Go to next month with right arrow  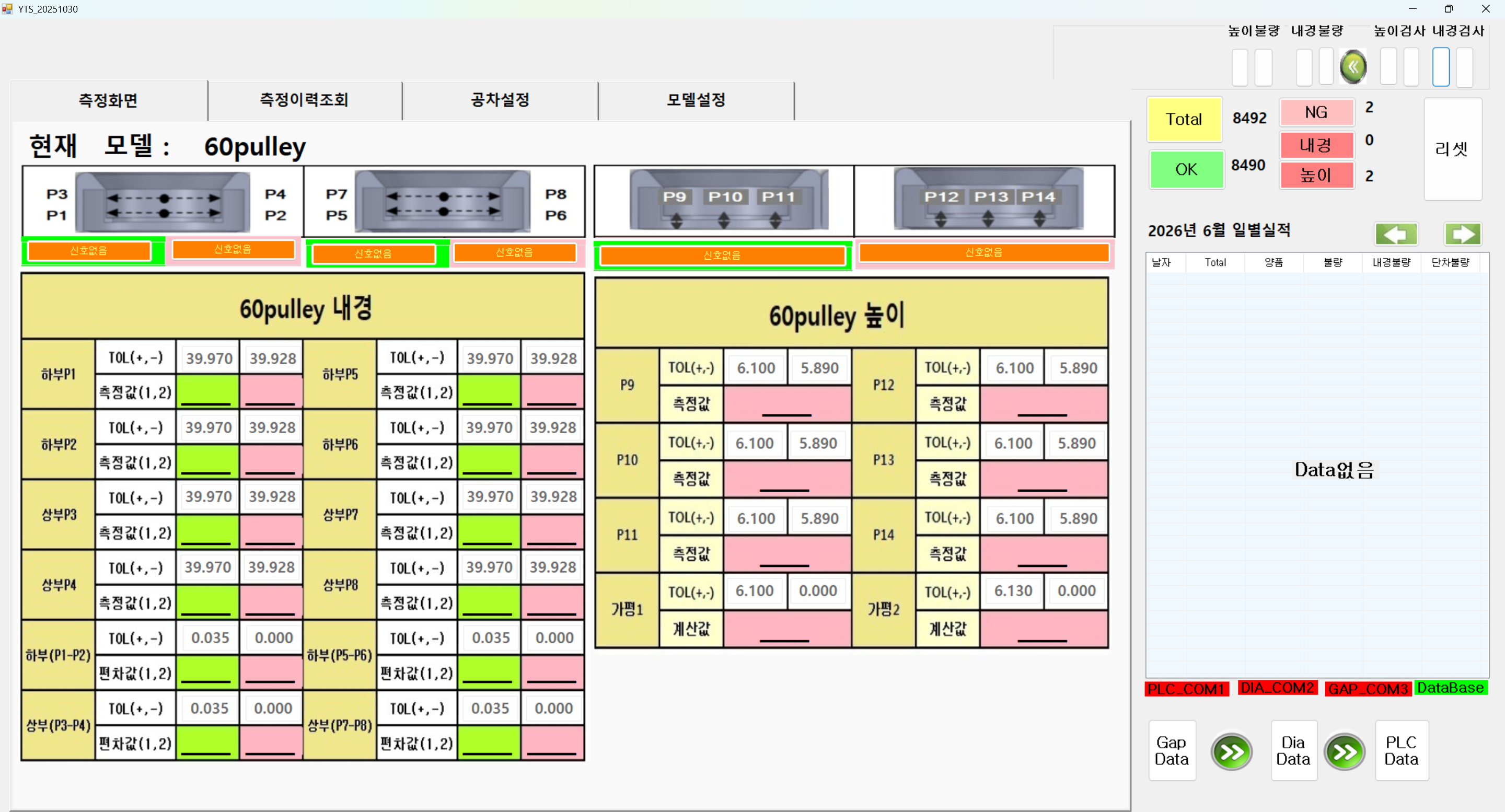tap(1462, 234)
